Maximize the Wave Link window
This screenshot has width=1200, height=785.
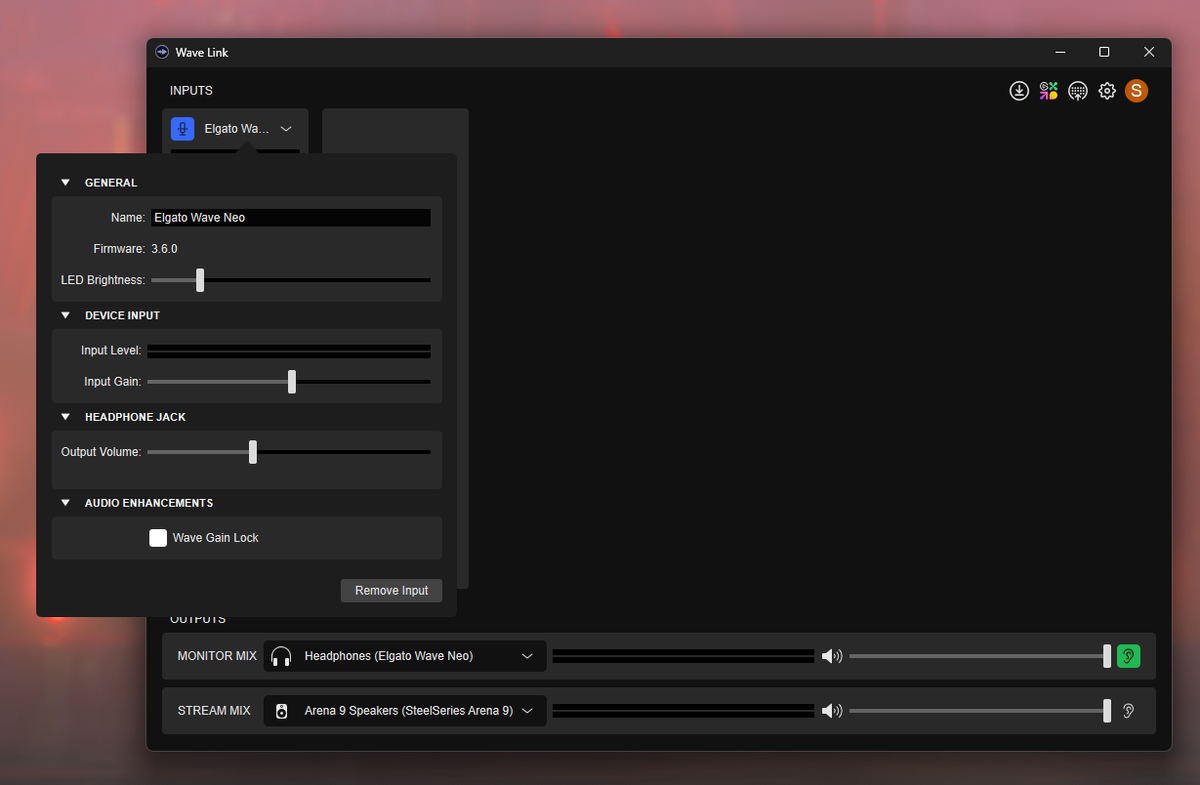click(1104, 52)
